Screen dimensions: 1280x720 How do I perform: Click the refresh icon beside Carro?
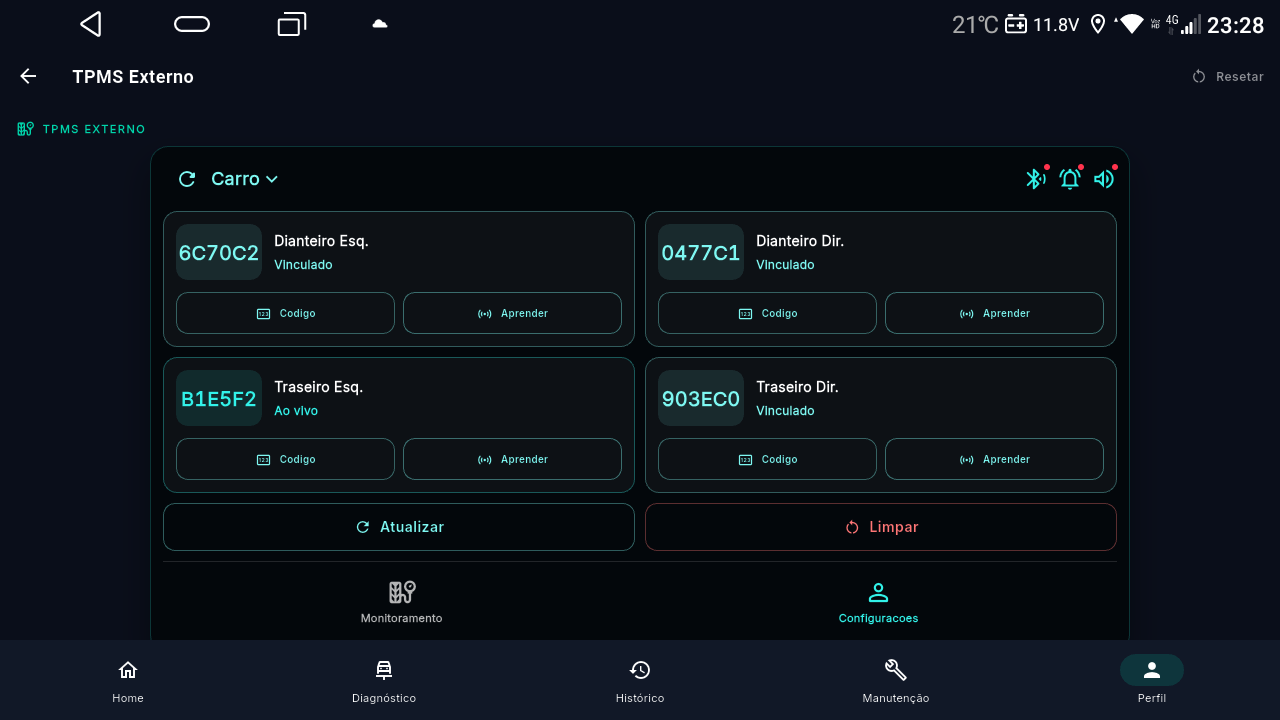(x=187, y=179)
